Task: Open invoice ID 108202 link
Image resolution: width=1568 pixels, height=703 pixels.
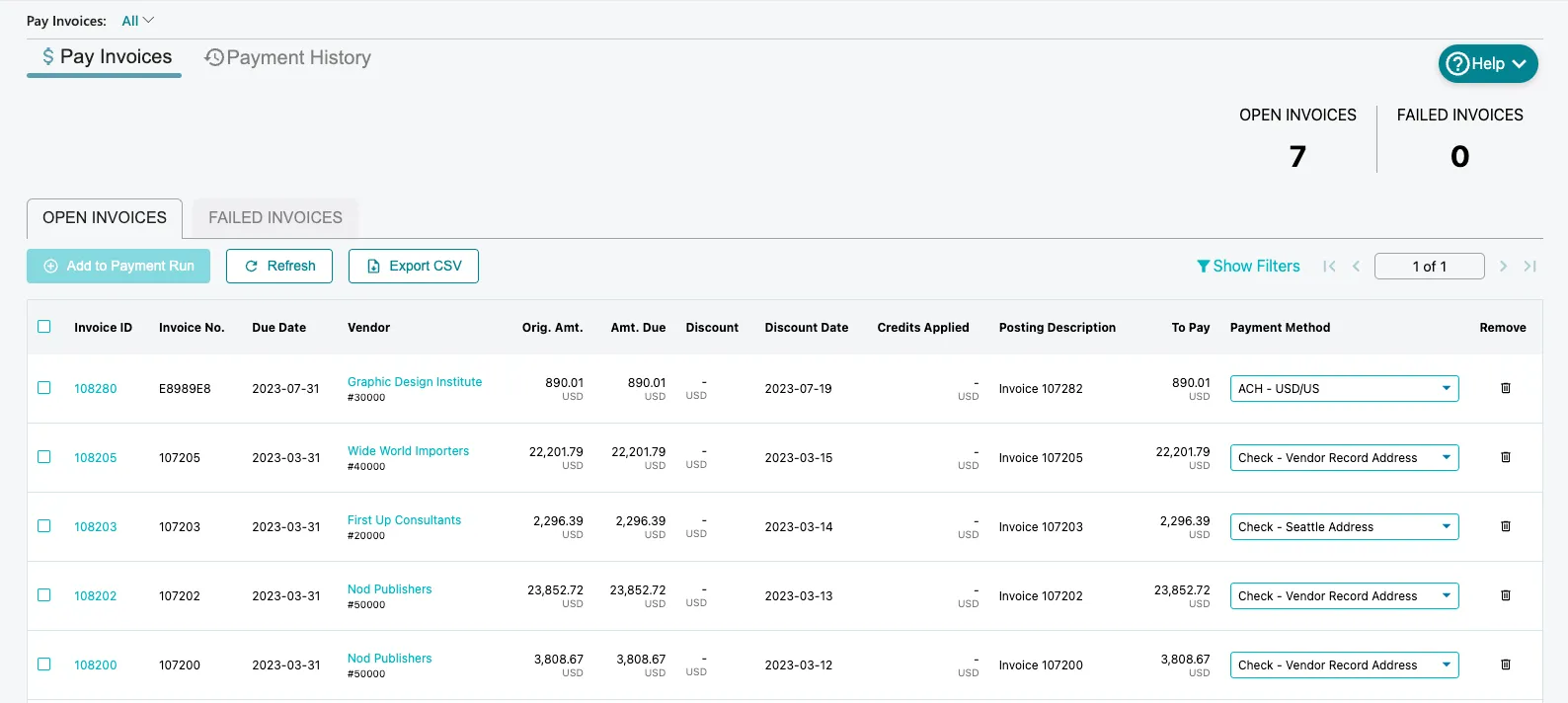Action: pyautogui.click(x=96, y=596)
